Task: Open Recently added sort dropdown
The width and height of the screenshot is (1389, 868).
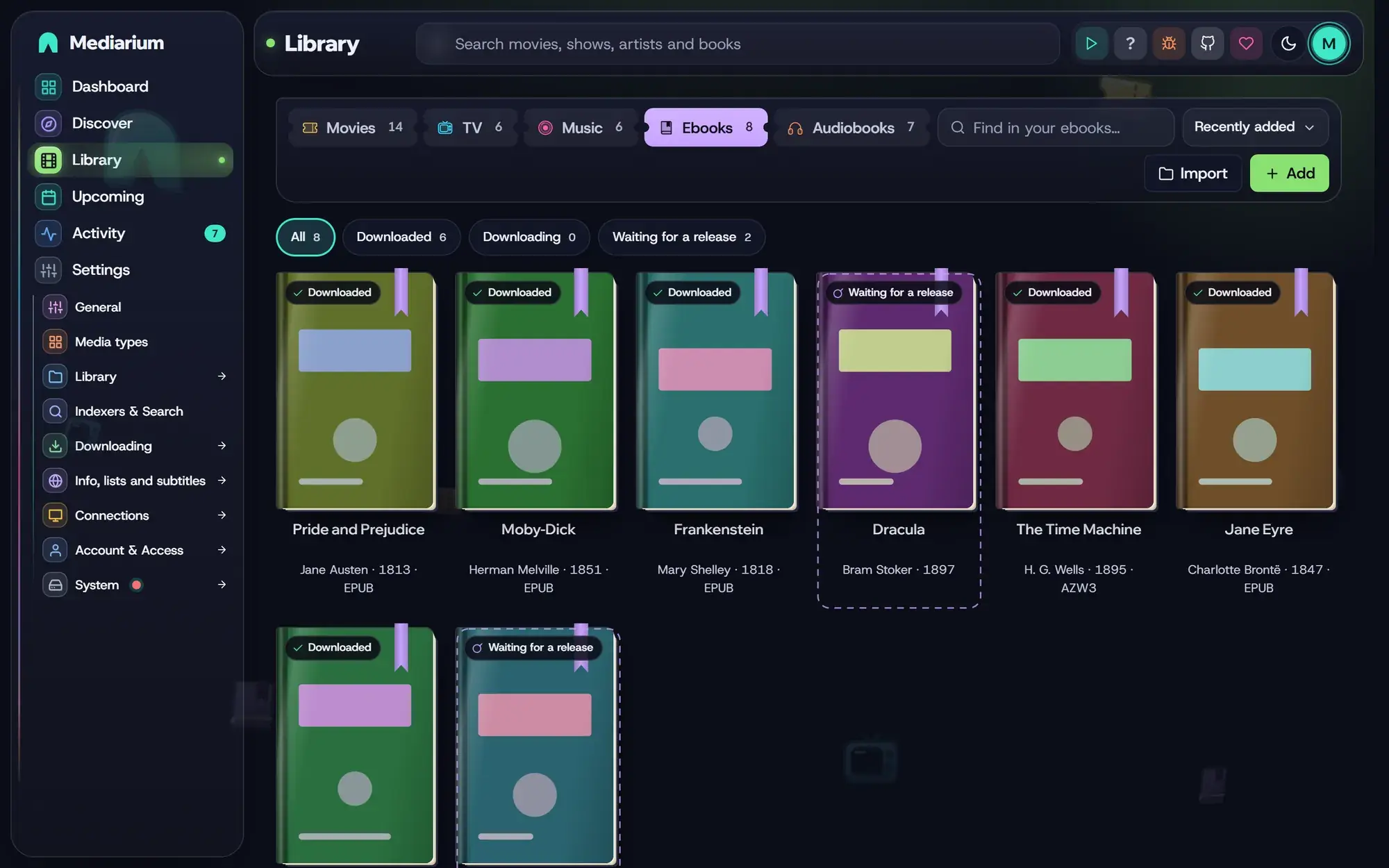Action: pyautogui.click(x=1255, y=127)
